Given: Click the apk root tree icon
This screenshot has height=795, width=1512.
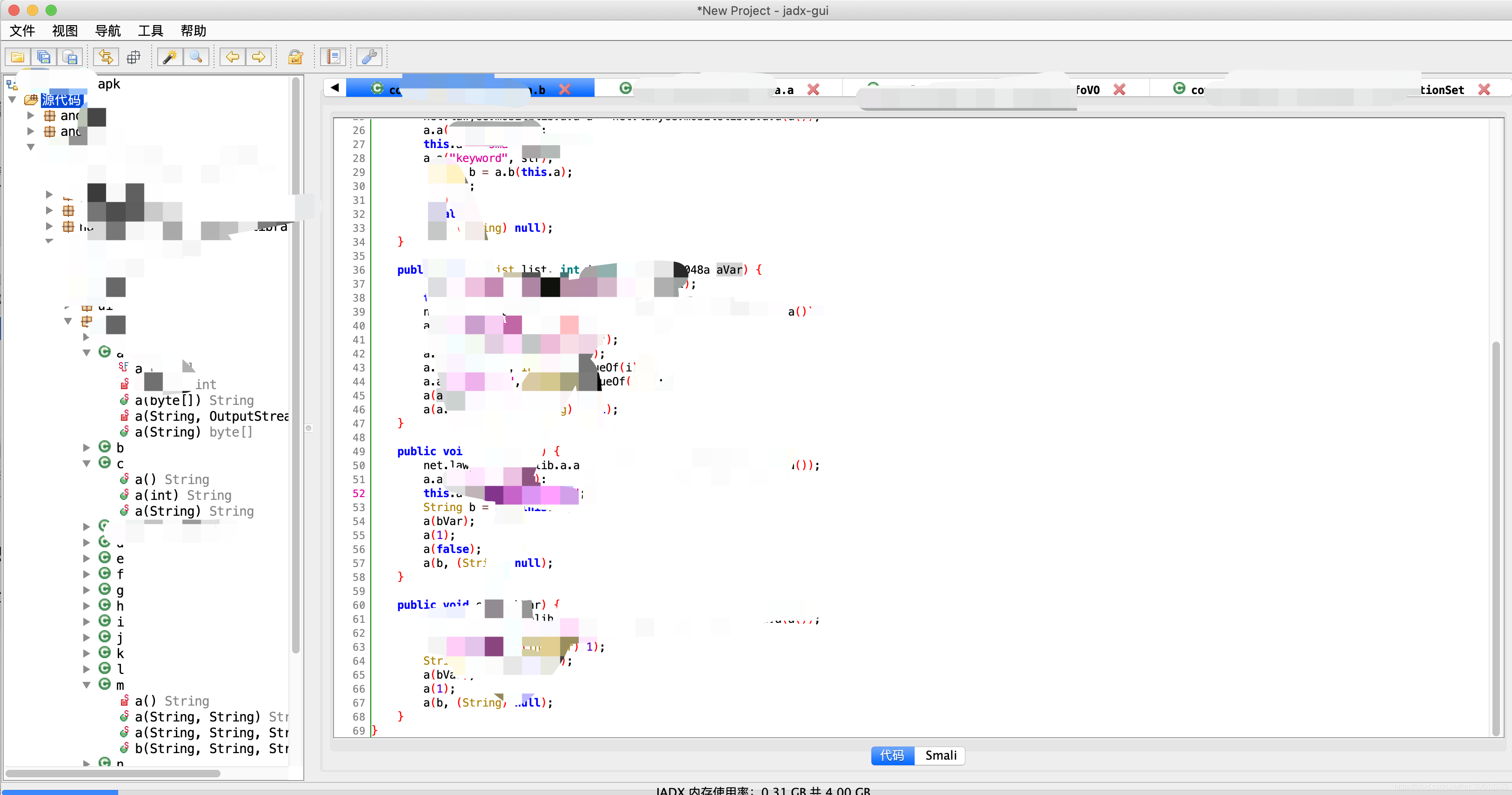Looking at the screenshot, I should pos(12,85).
